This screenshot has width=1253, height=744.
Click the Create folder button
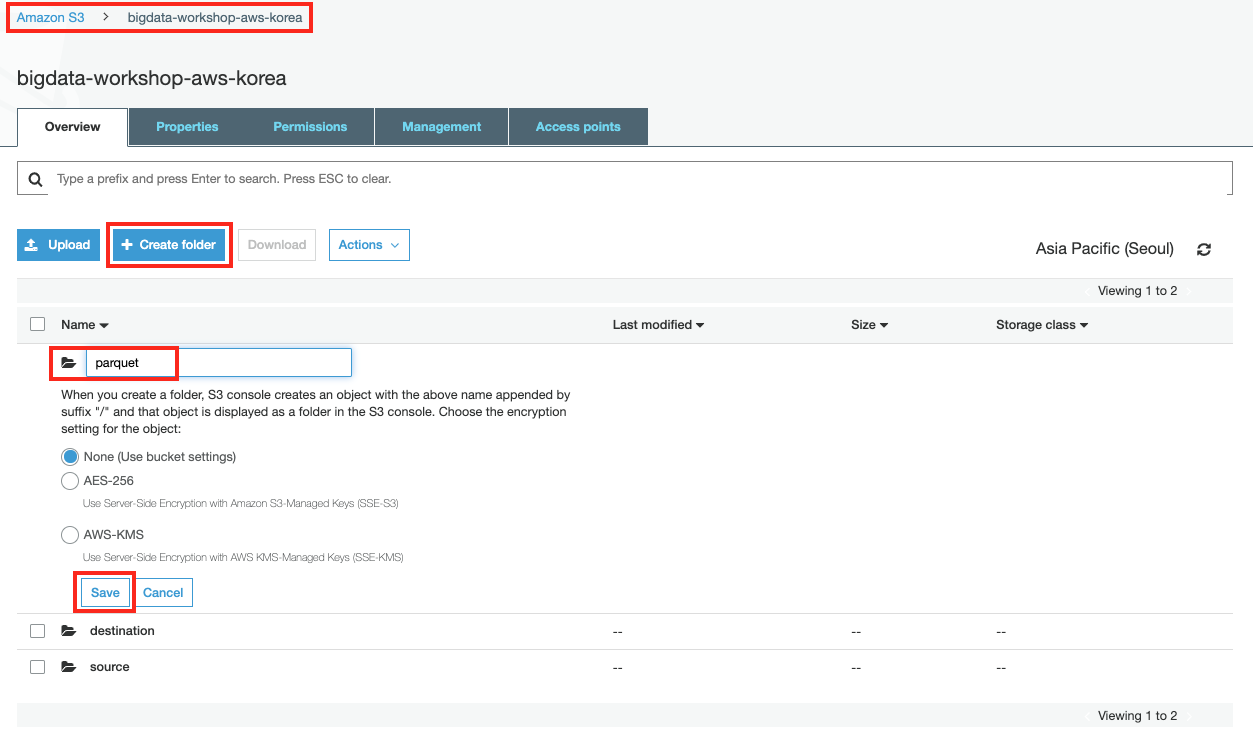(169, 245)
